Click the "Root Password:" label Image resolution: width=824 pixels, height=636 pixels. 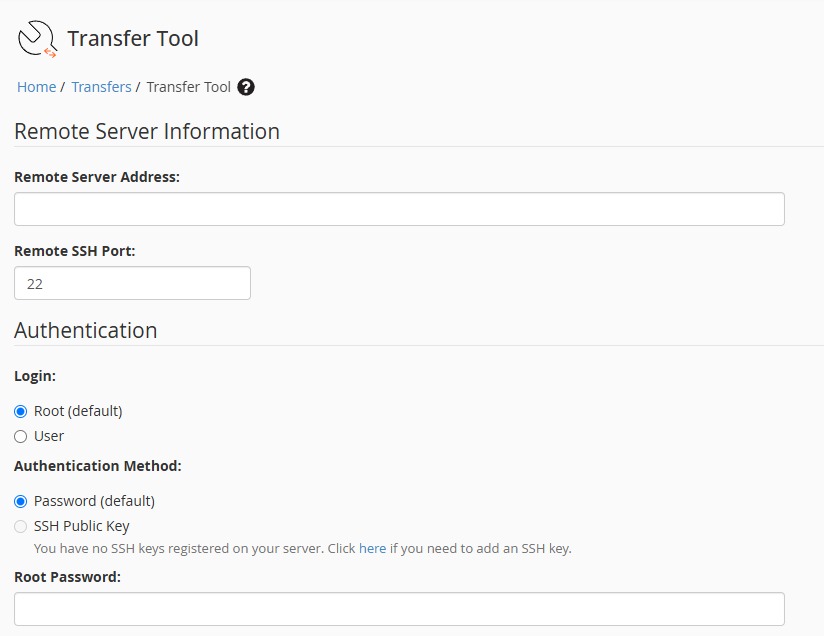(x=67, y=577)
